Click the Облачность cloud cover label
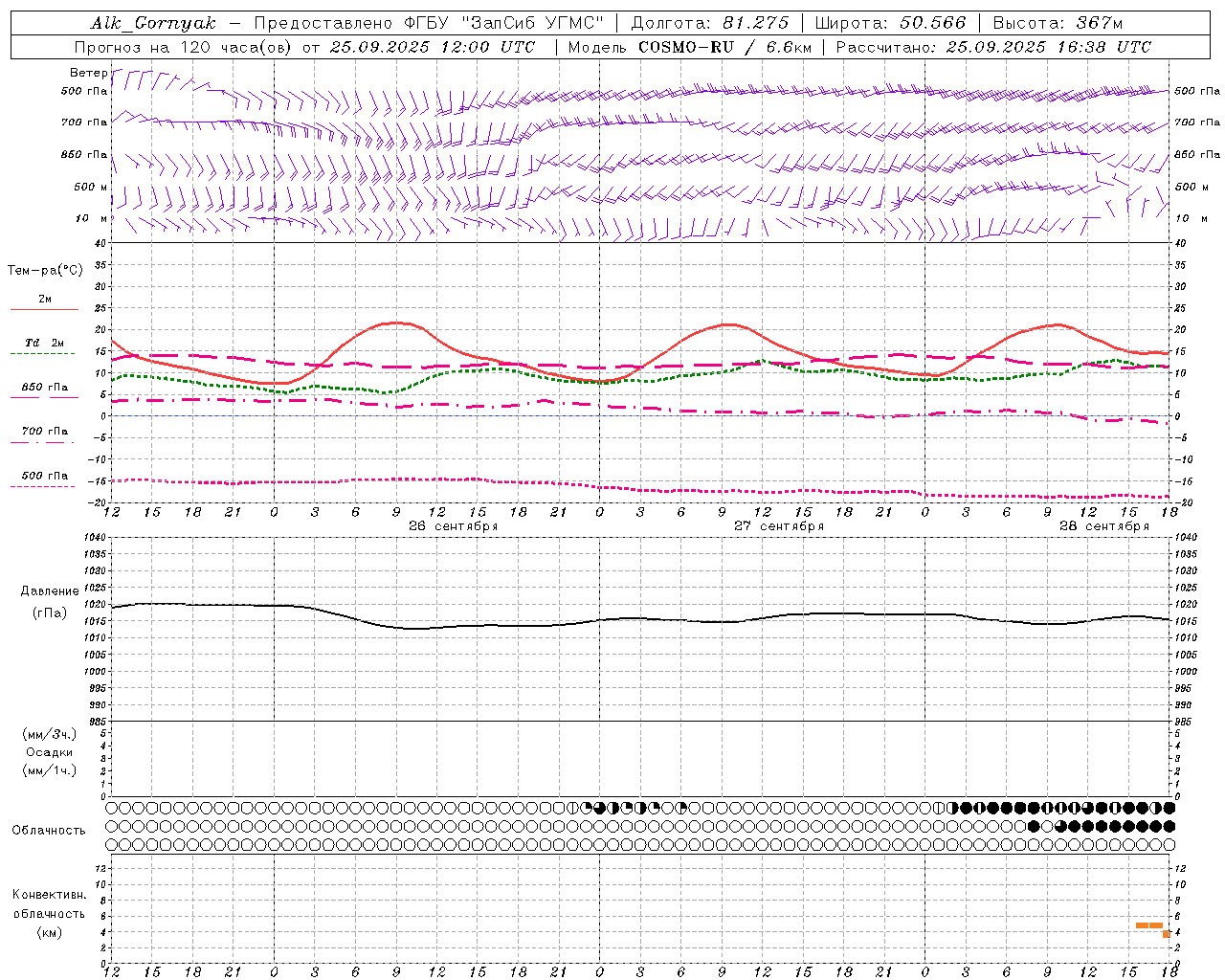The height and width of the screenshot is (980, 1225). 49,831
